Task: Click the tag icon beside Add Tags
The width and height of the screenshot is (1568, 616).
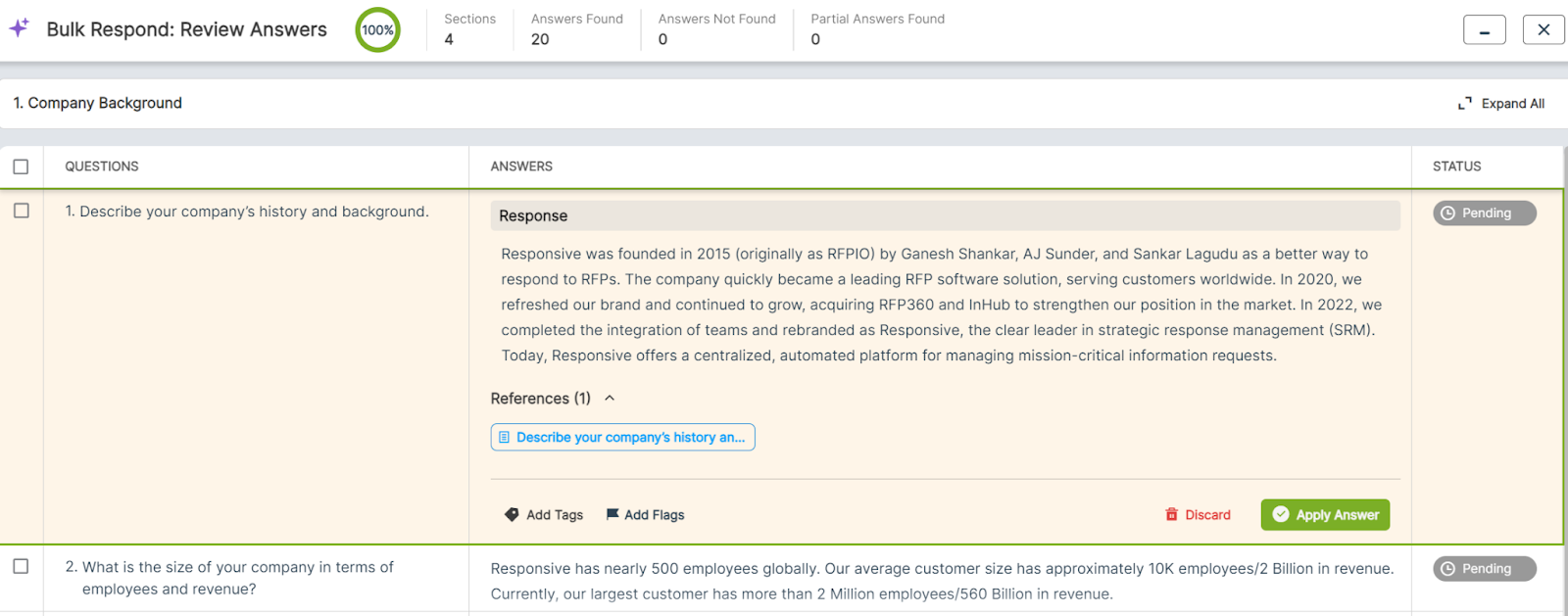Action: point(512,514)
